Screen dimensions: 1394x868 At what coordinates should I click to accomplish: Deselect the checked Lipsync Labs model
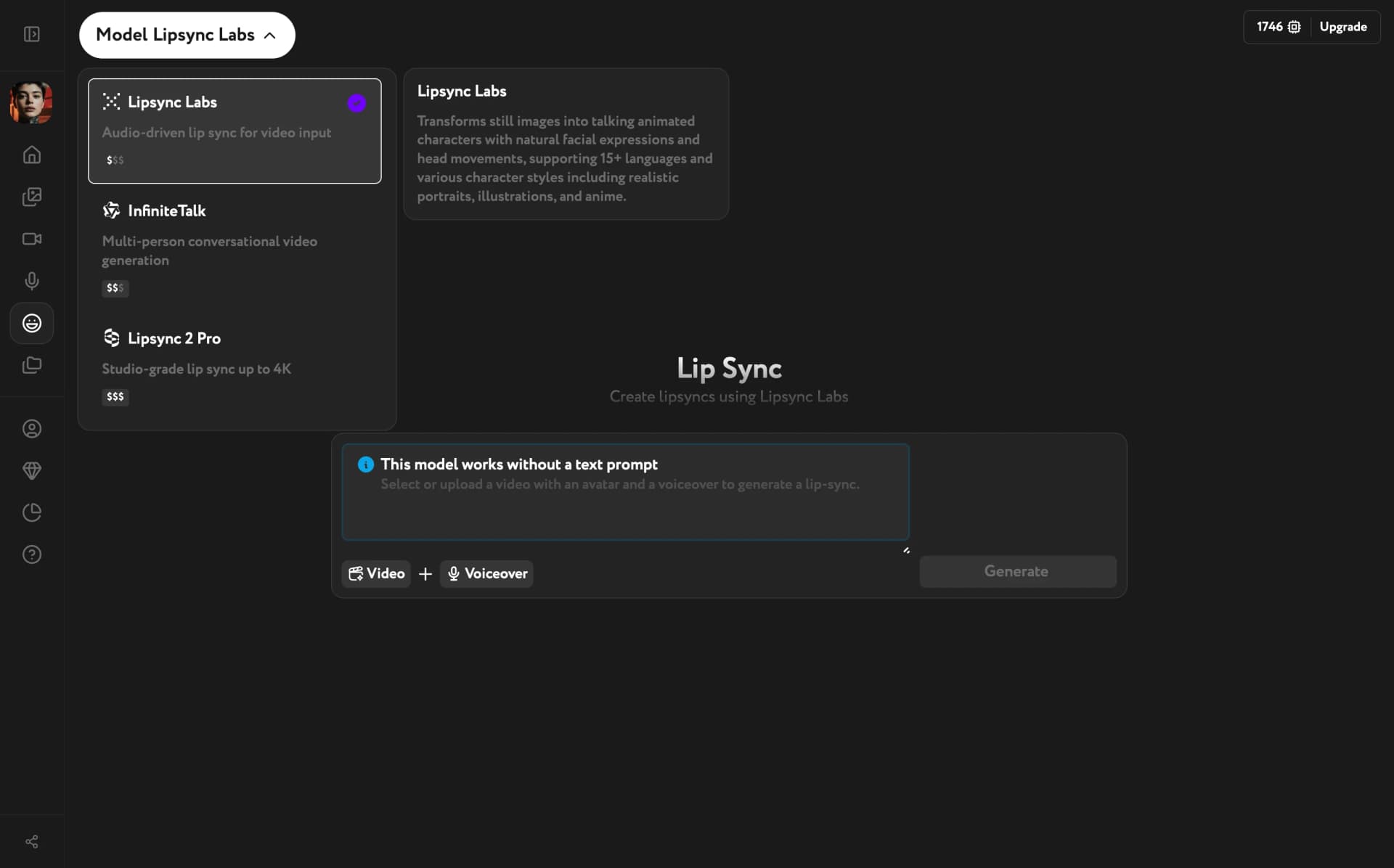(356, 103)
